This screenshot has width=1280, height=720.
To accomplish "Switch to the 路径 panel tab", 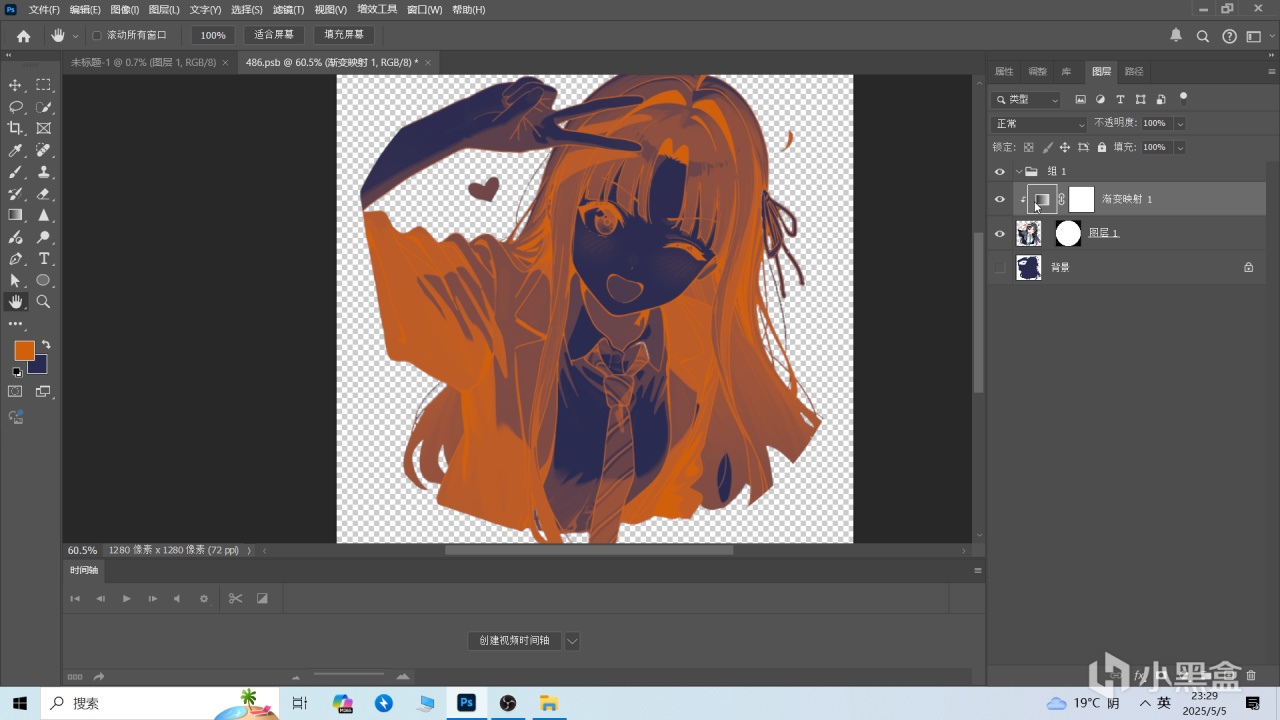I will click(1134, 72).
